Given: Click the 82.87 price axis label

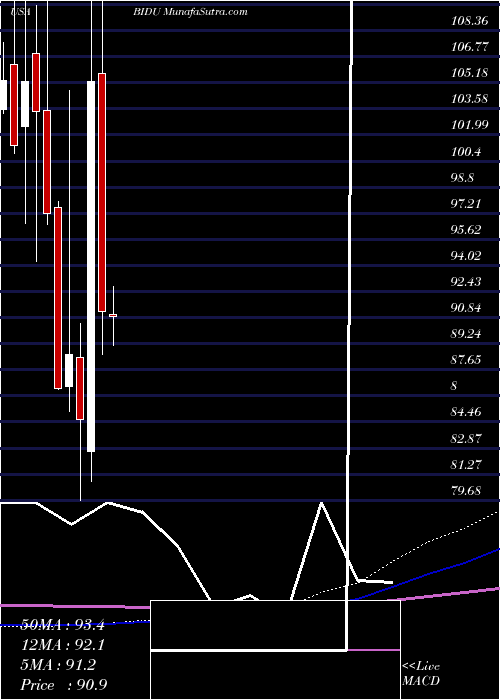Looking at the screenshot, I should click(467, 438).
